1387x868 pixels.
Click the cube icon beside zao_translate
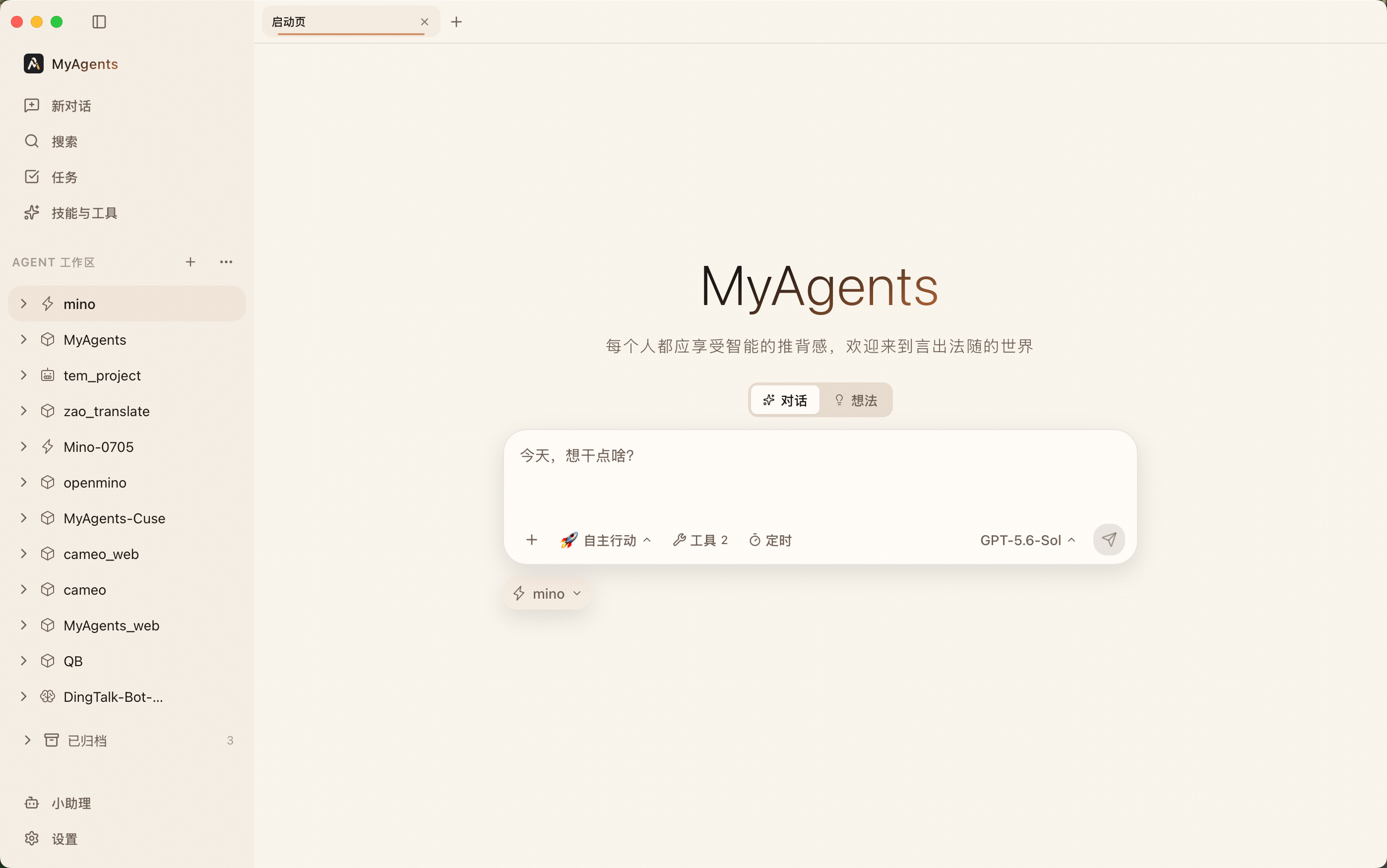[48, 411]
